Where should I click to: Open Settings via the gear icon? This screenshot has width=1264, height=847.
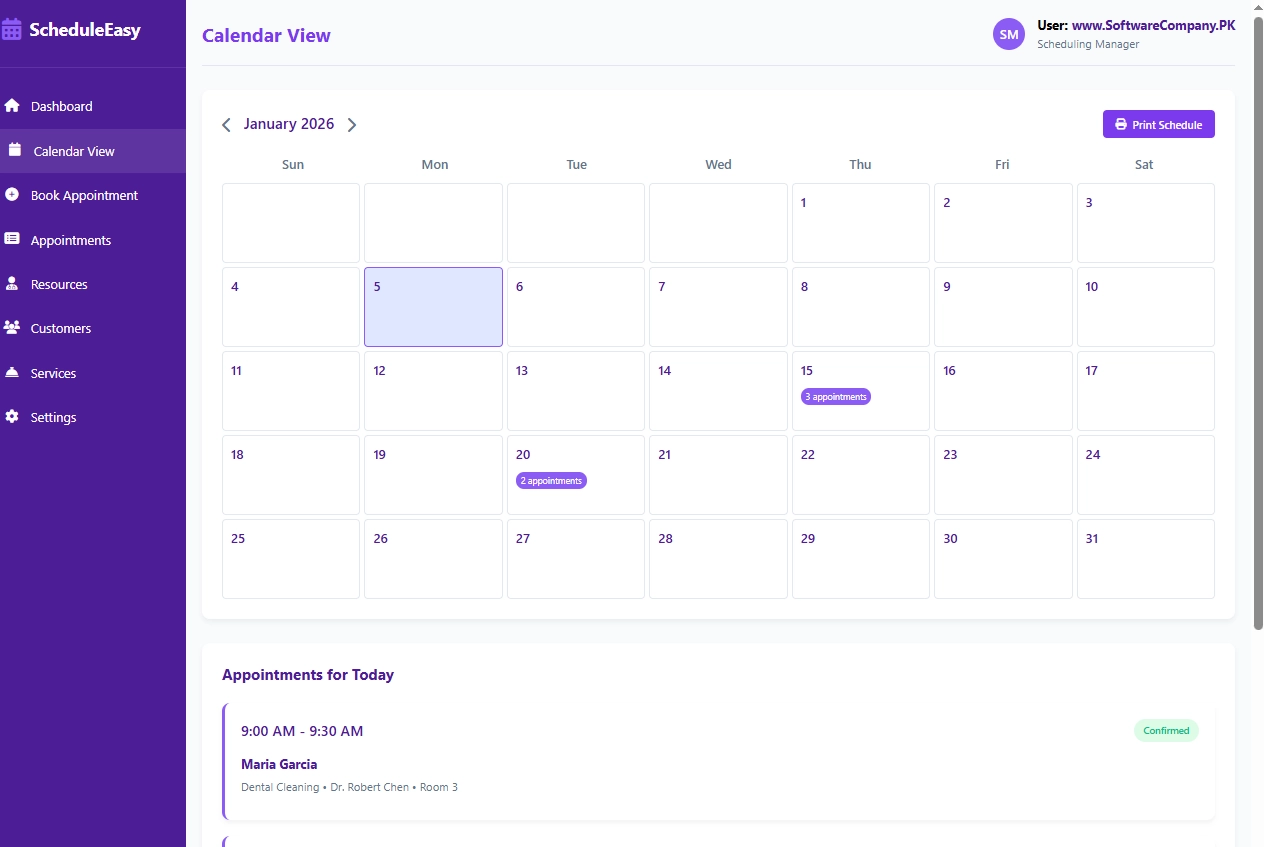(x=11, y=417)
